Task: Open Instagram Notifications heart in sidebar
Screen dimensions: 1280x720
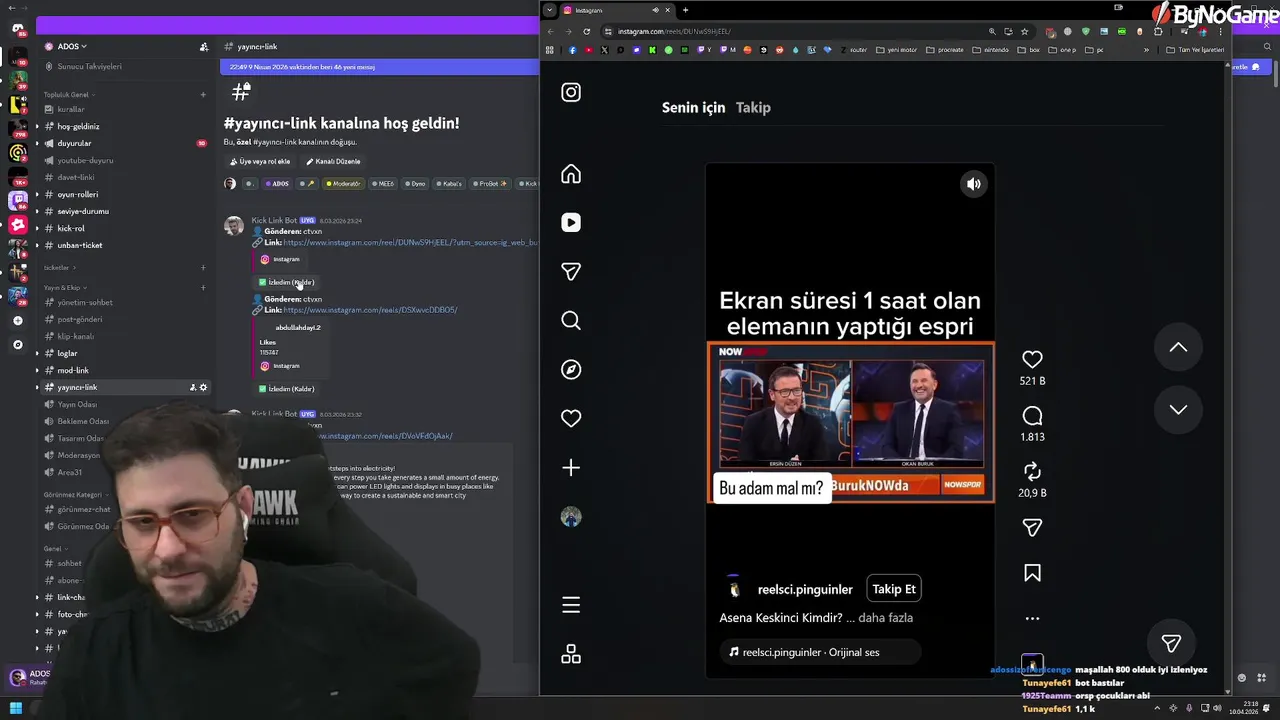Action: click(571, 419)
